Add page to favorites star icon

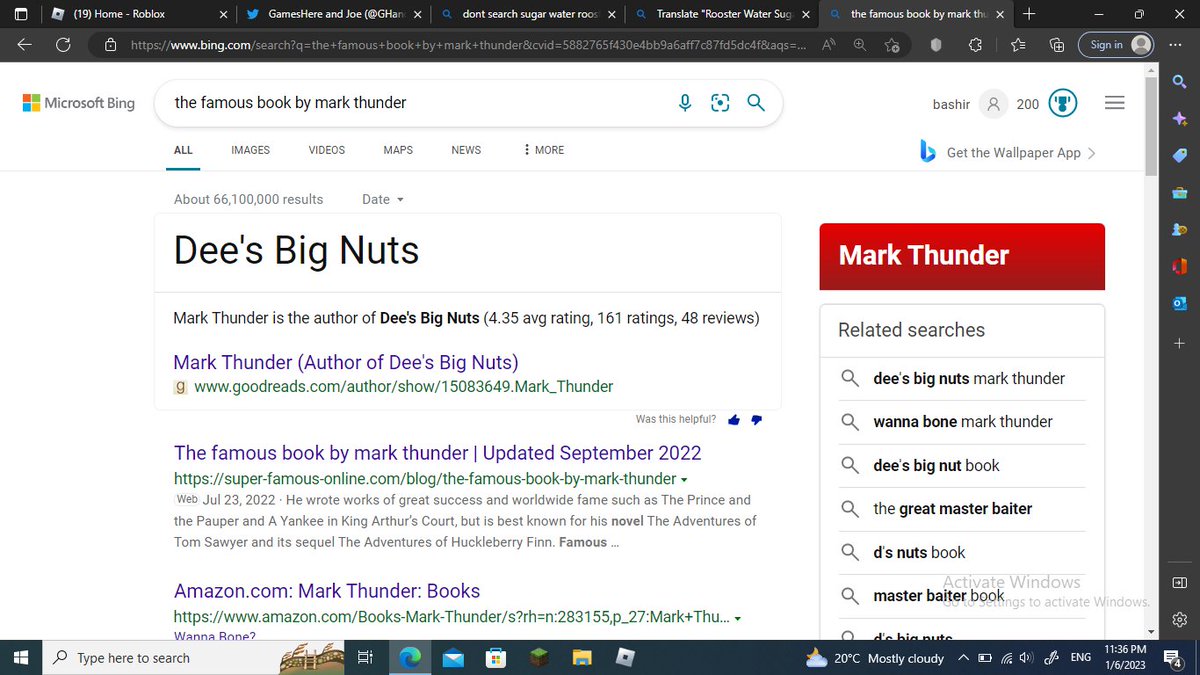[891, 45]
